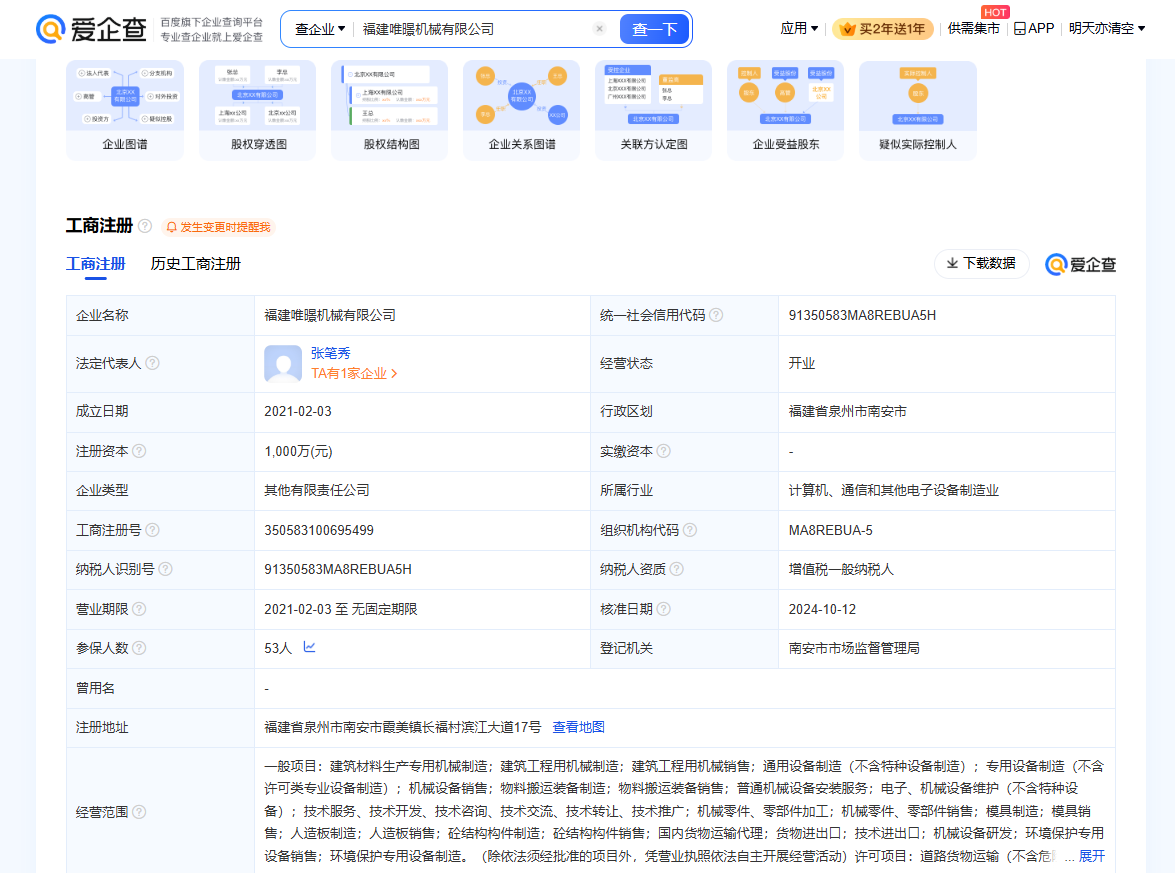Click the 下载数据 button
1175x873 pixels.
pos(981,264)
